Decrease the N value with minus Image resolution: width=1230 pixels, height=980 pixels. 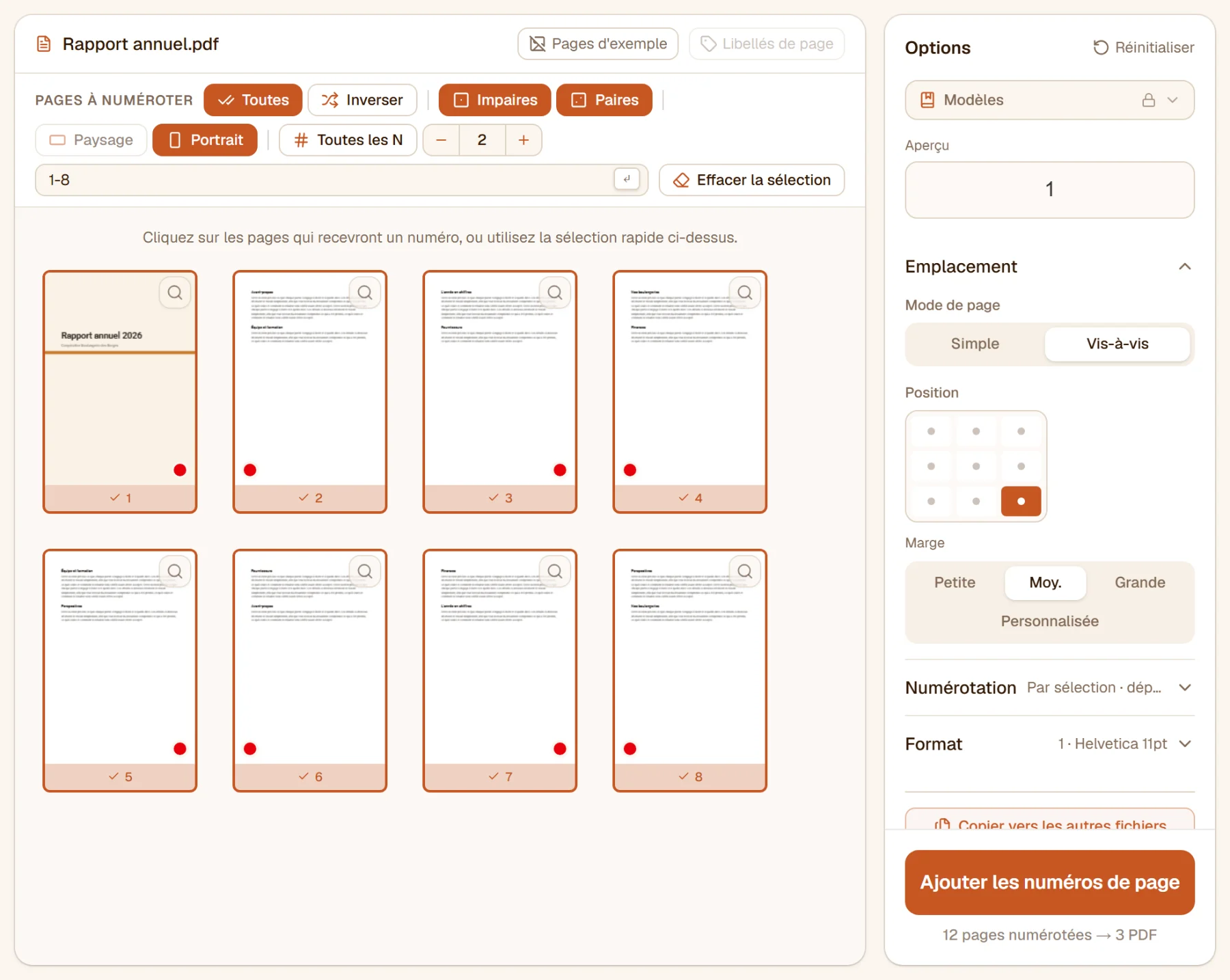[441, 140]
